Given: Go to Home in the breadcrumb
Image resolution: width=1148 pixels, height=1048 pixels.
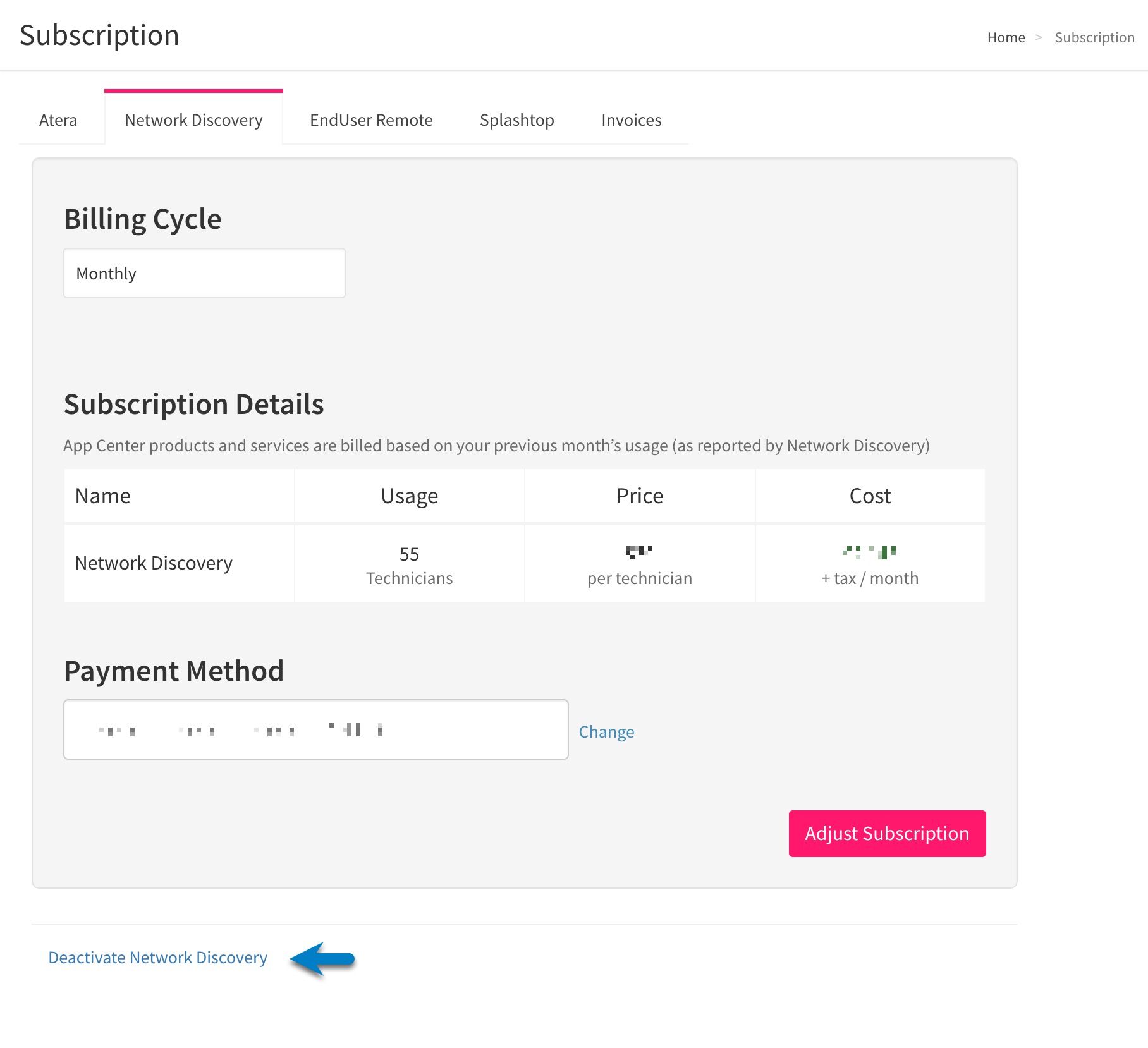Looking at the screenshot, I should [1006, 37].
